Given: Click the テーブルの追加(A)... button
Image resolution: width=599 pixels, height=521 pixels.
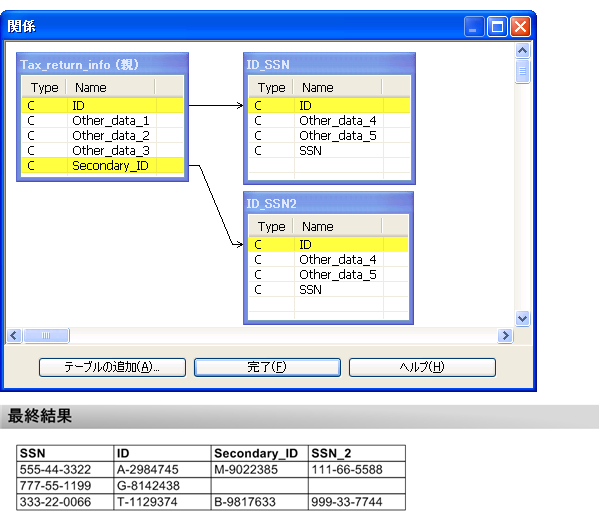Looking at the screenshot, I should (112, 367).
